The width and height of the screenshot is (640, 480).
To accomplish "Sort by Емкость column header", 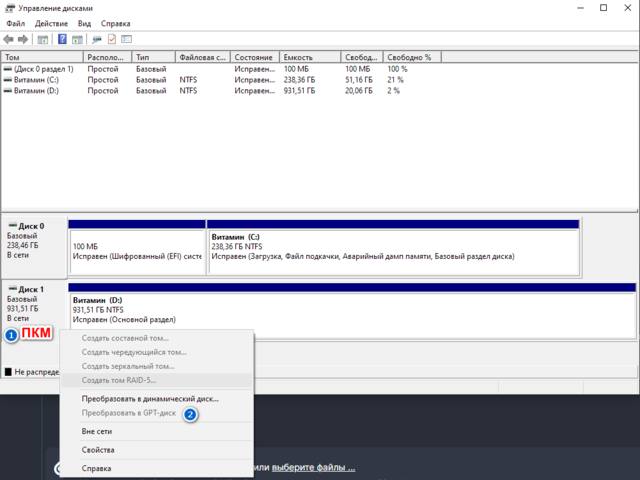I will point(310,58).
